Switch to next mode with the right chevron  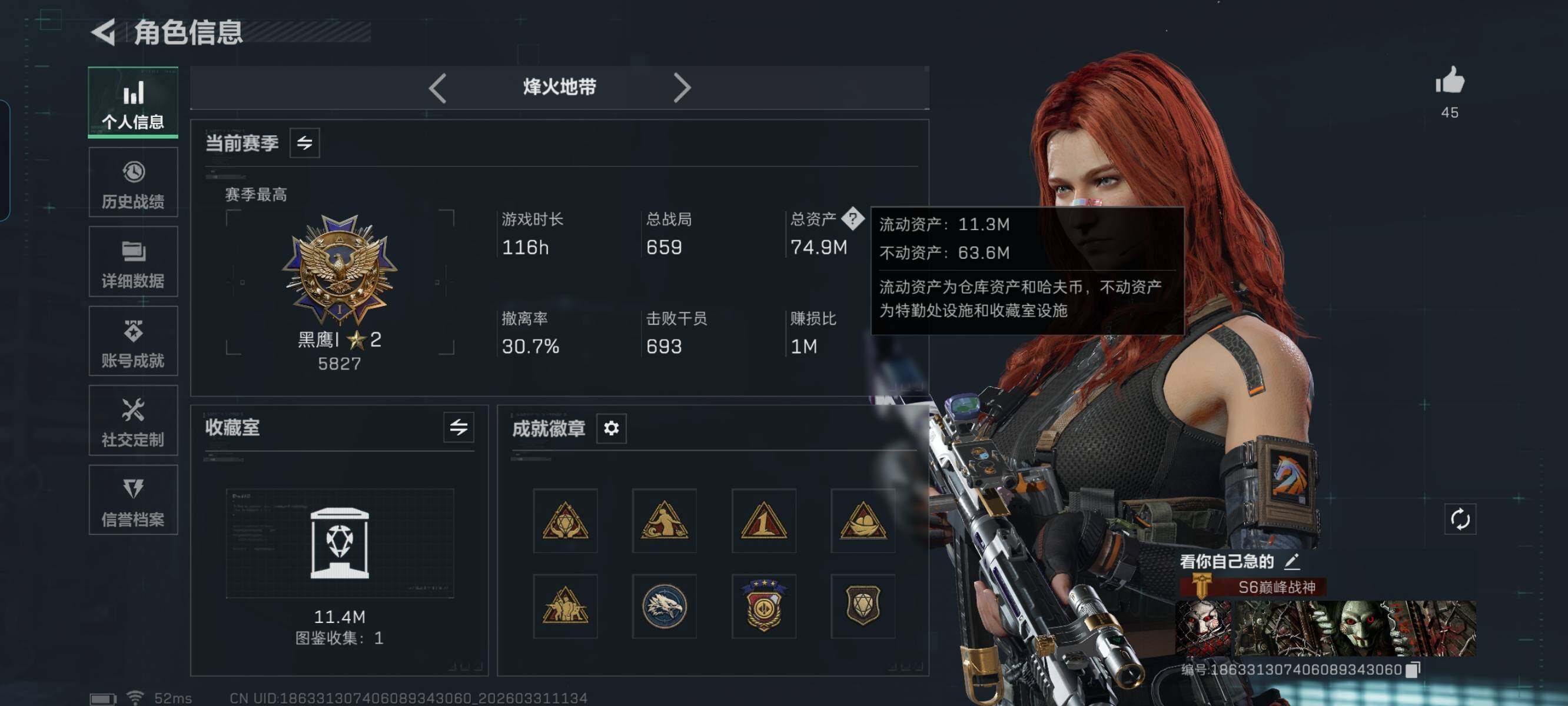[682, 88]
